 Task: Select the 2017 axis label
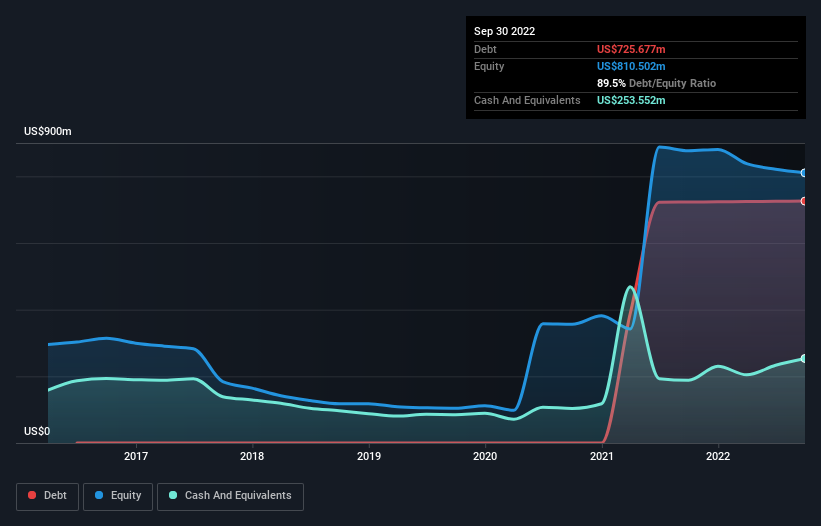pos(136,456)
